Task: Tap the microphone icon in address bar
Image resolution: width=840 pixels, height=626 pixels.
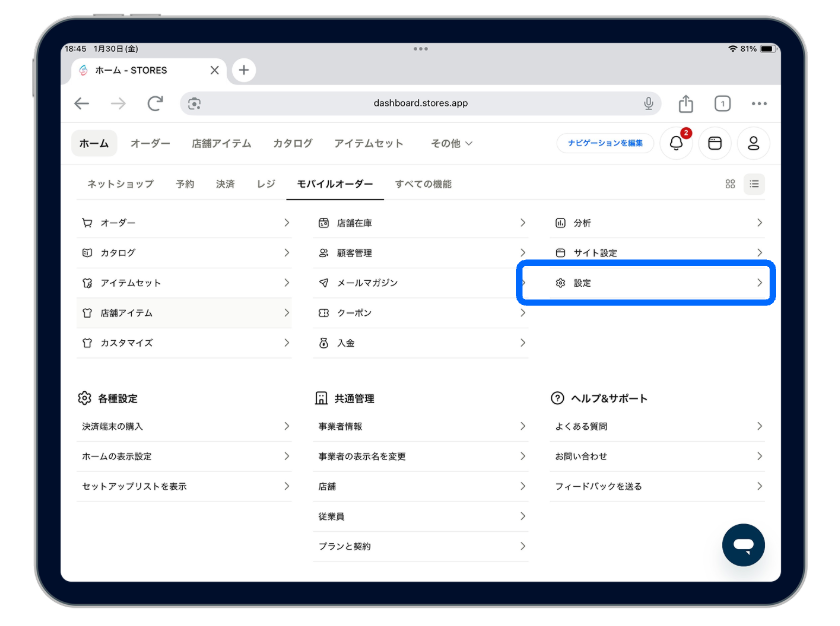Action: pyautogui.click(x=649, y=103)
